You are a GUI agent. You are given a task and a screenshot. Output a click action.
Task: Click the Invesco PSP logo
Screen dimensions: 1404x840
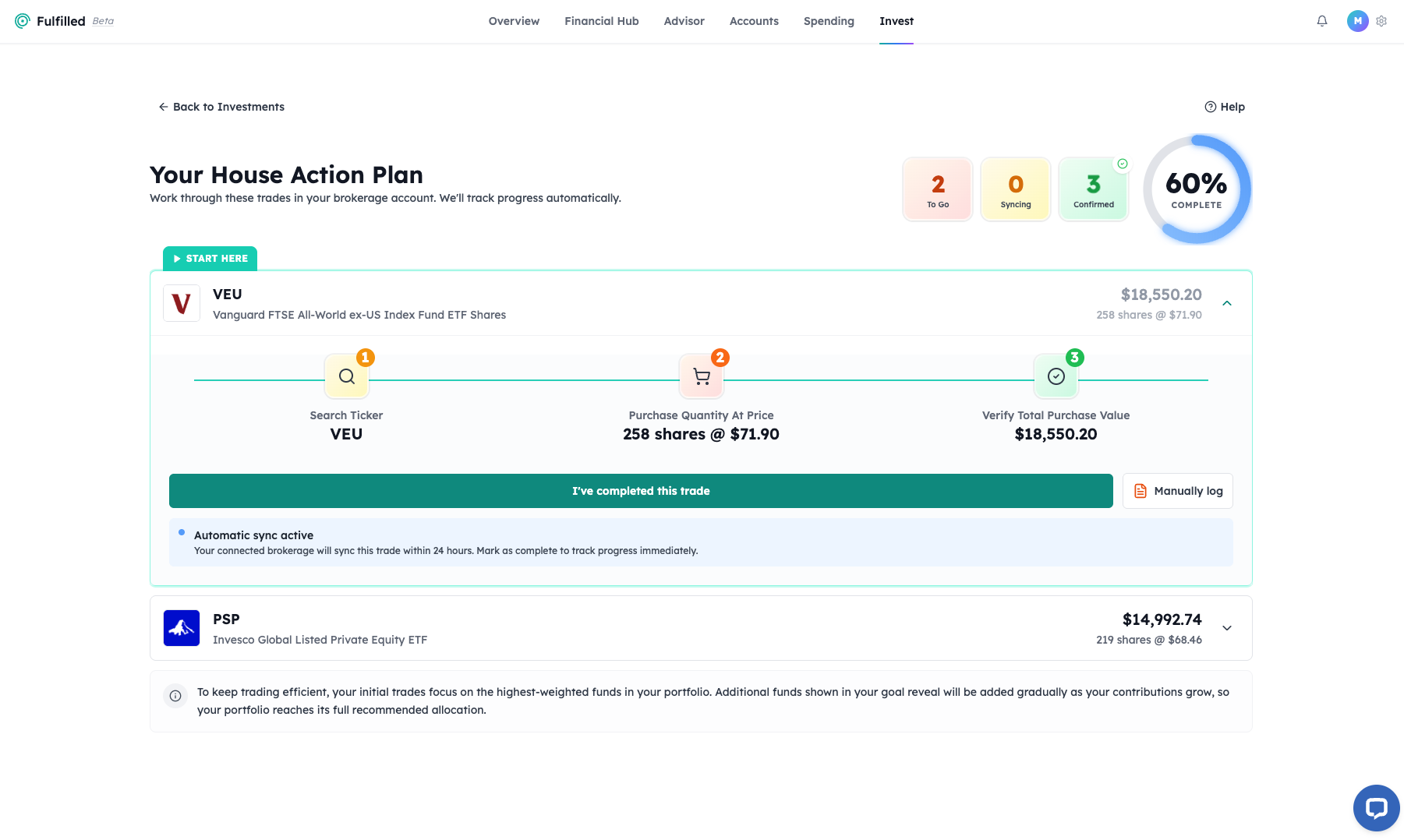point(182,628)
